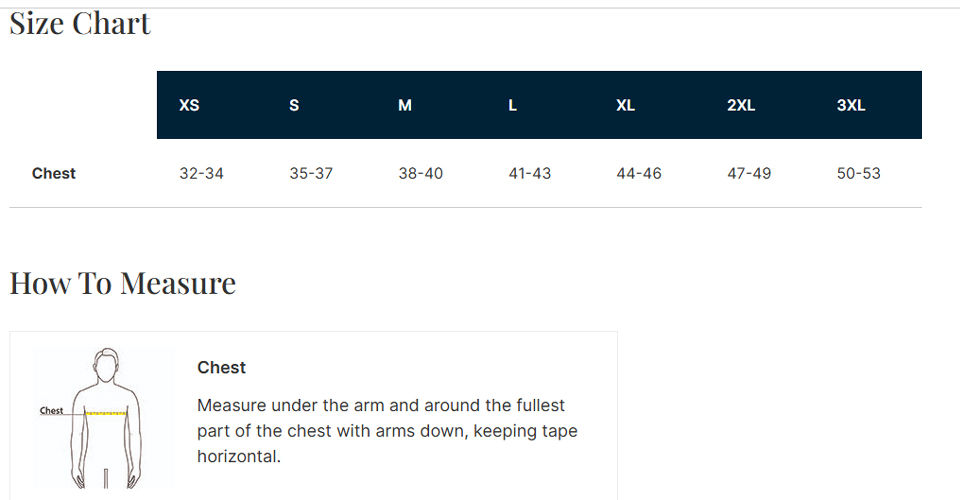Select the 3XL size column header
This screenshot has width=960, height=500.
(851, 105)
